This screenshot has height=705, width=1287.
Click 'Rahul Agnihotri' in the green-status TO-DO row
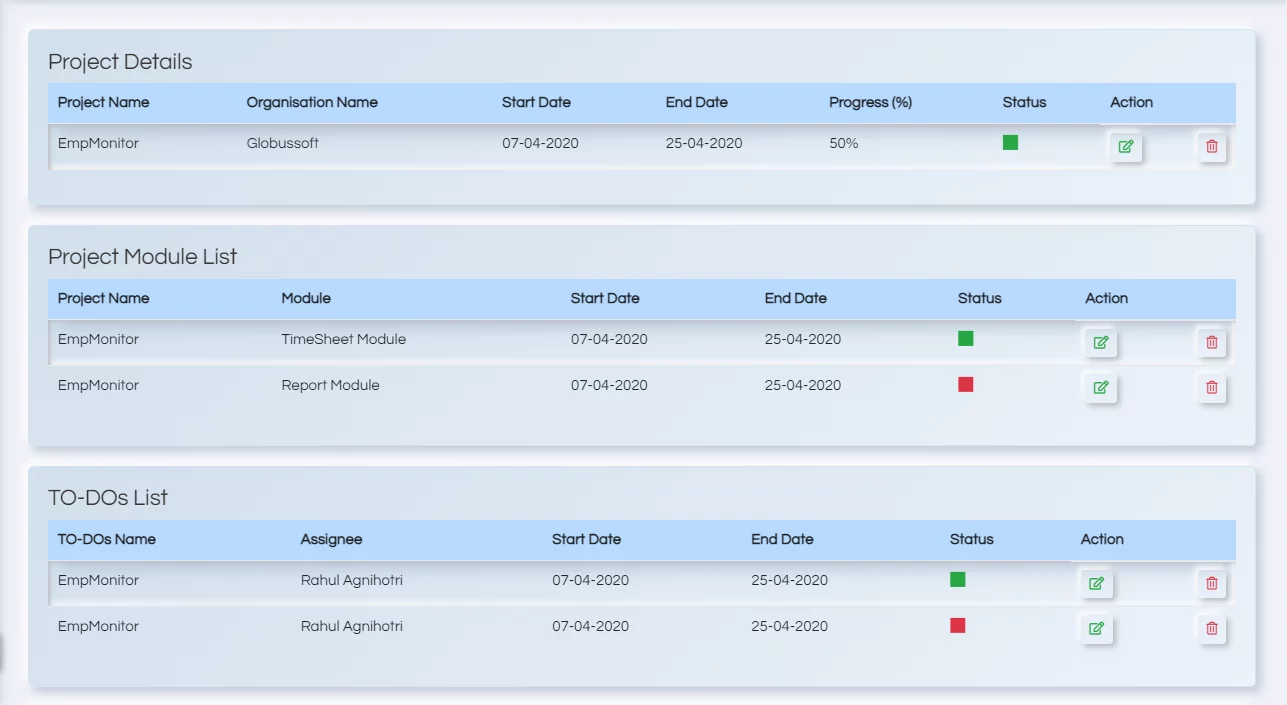352,580
